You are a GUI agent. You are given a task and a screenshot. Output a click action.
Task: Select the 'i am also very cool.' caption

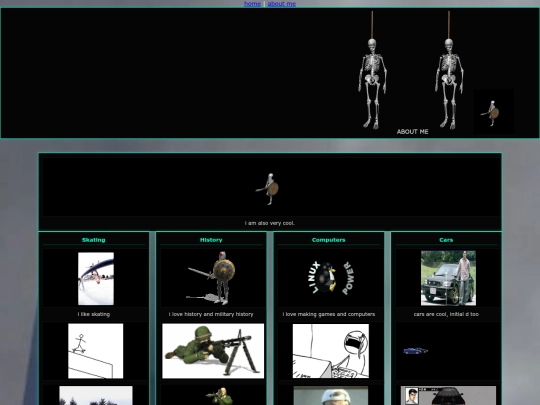tap(270, 223)
